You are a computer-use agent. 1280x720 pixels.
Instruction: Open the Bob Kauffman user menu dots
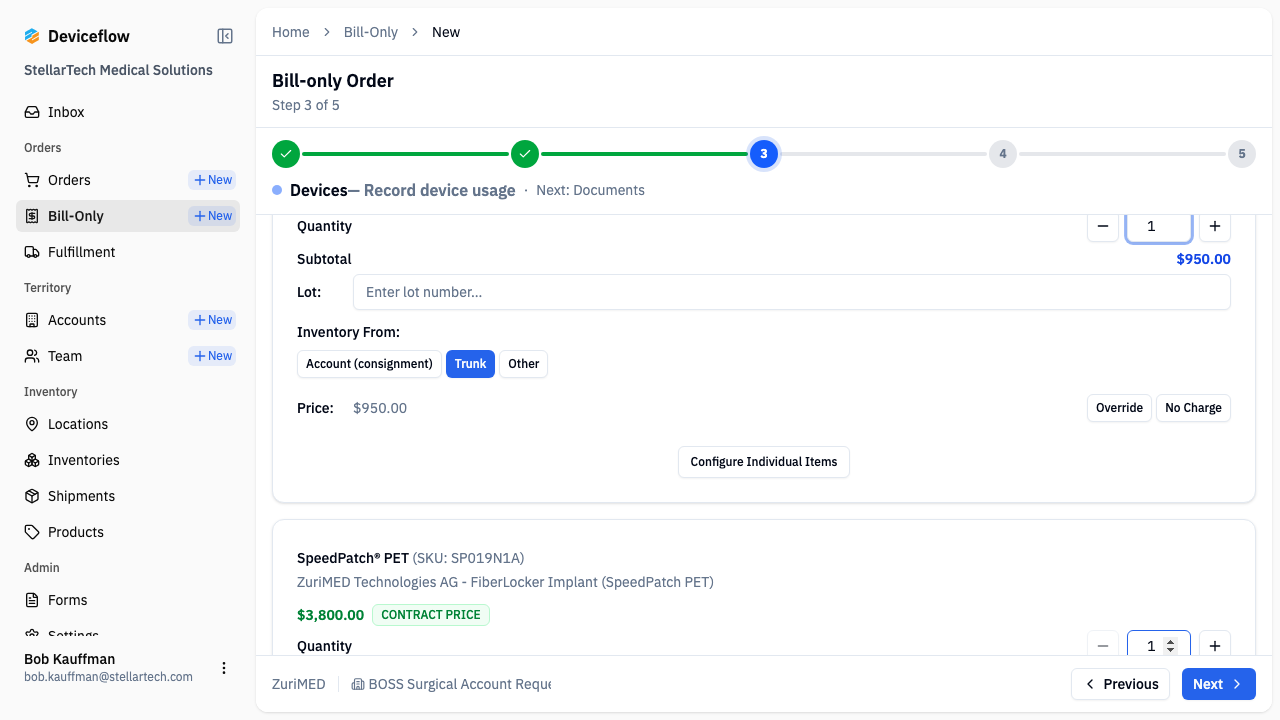tap(224, 668)
